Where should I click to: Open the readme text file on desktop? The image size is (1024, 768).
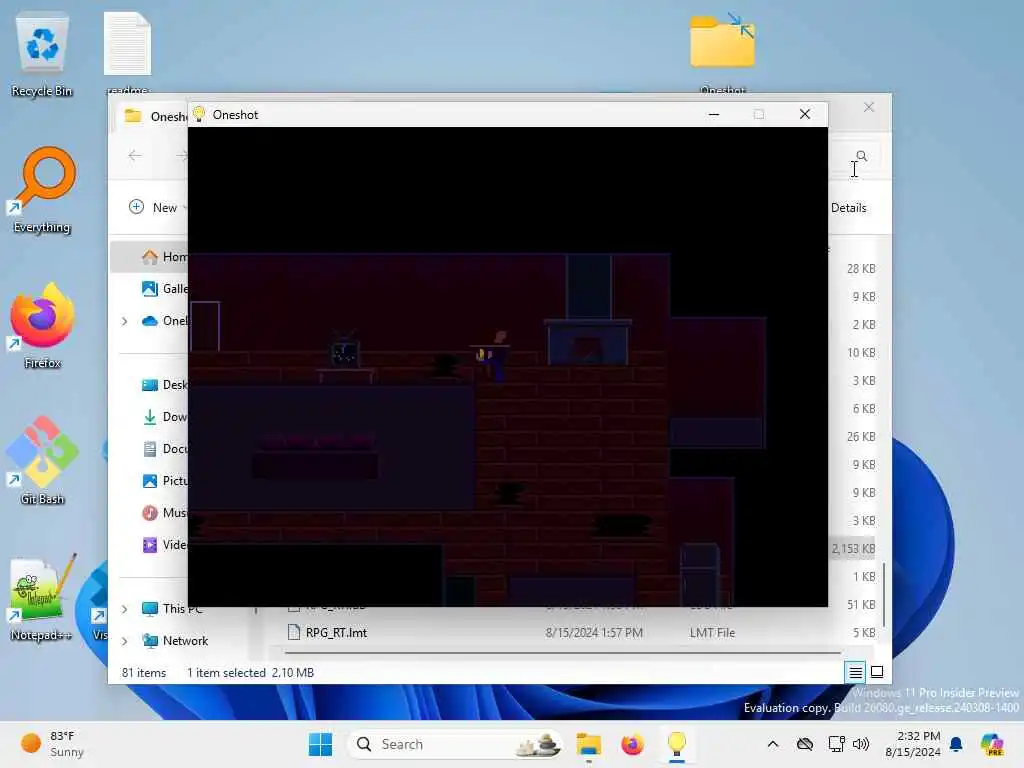click(x=127, y=54)
